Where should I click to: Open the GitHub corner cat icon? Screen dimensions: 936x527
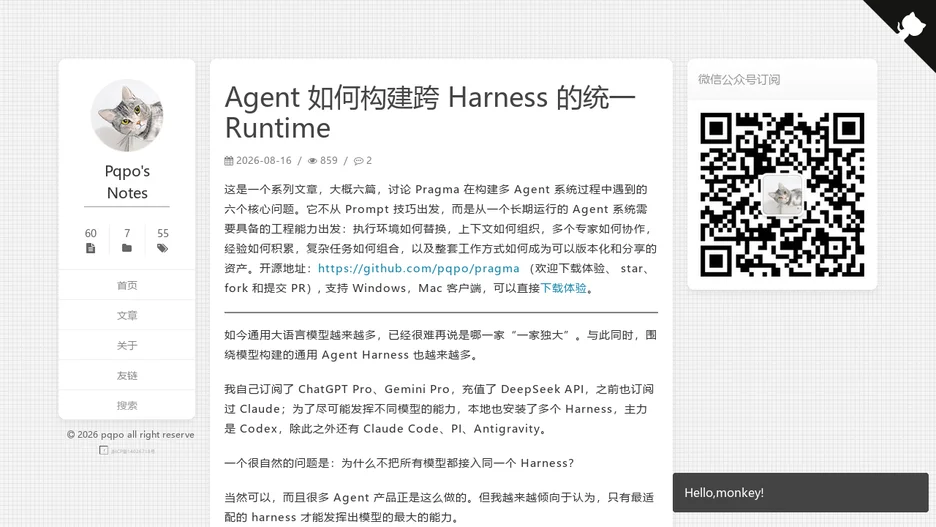click(911, 26)
